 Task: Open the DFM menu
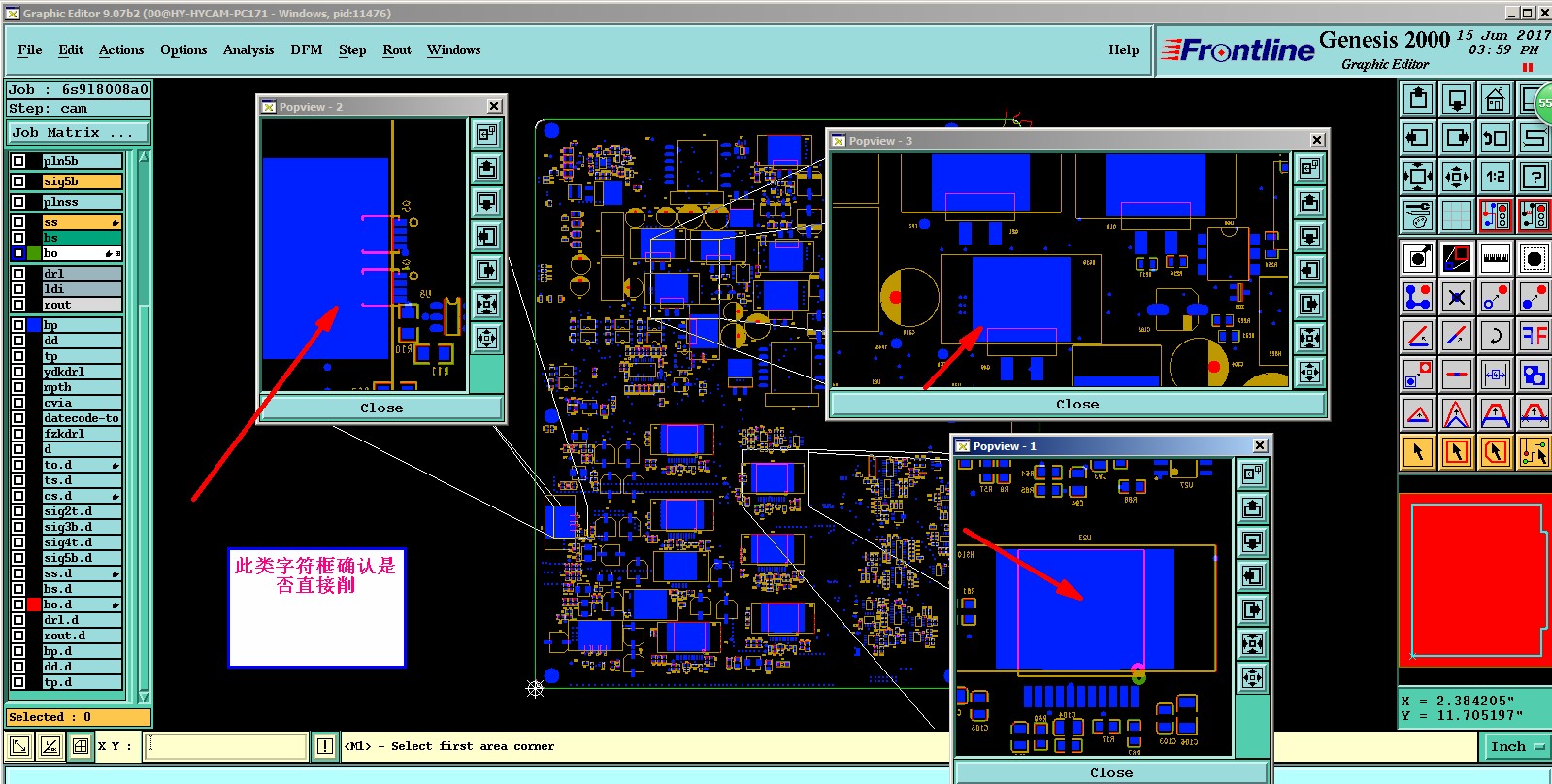pos(307,50)
